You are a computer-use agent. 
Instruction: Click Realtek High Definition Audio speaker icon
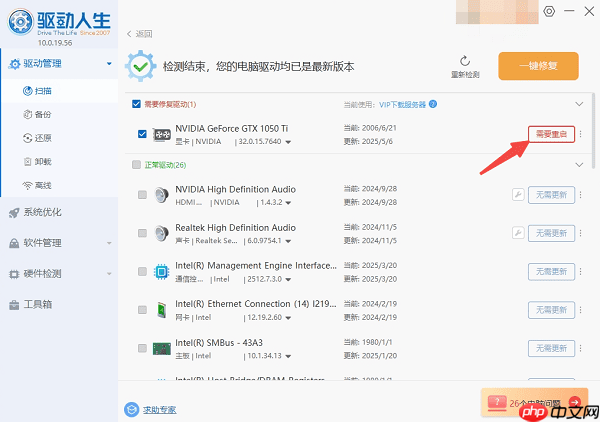point(161,233)
